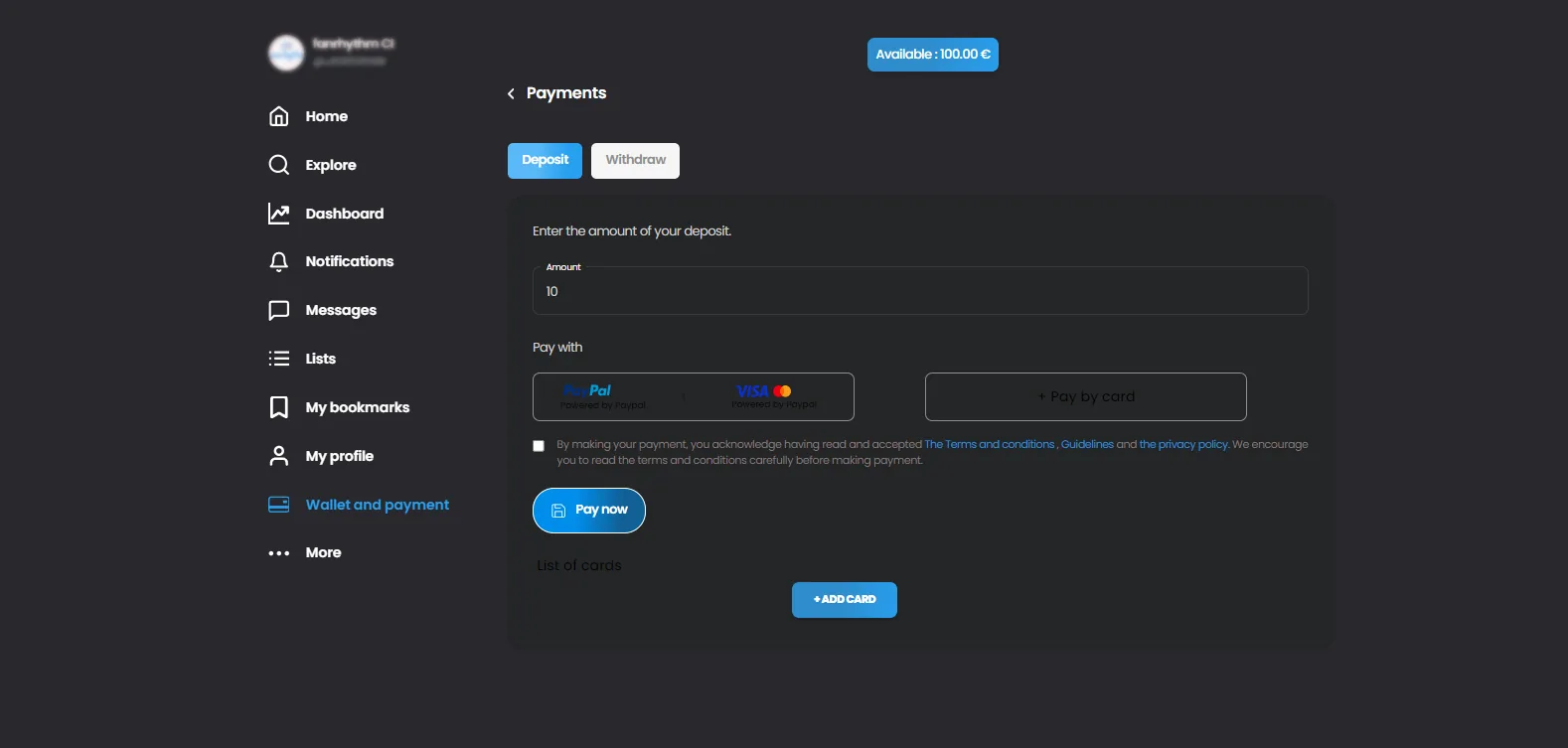Click the Dashboard chart icon
The height and width of the screenshot is (748, 1568).
pos(279,214)
